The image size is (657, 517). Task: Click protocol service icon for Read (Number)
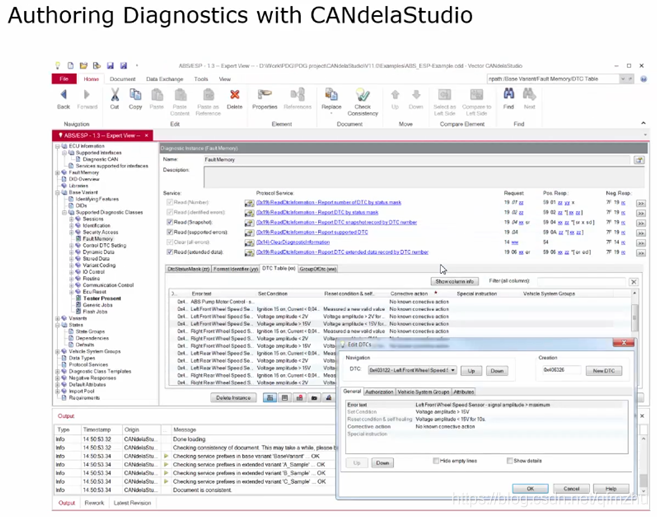tap(249, 203)
